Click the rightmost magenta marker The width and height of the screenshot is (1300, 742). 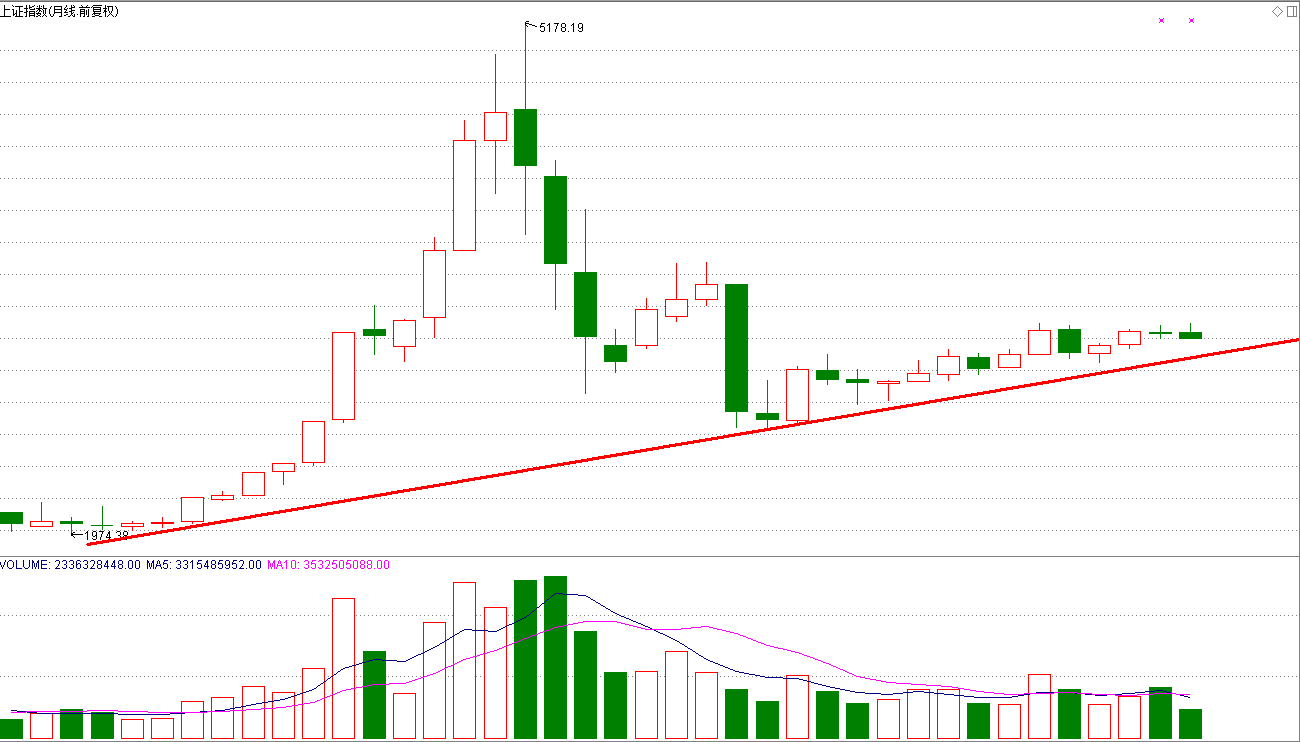1191,20
